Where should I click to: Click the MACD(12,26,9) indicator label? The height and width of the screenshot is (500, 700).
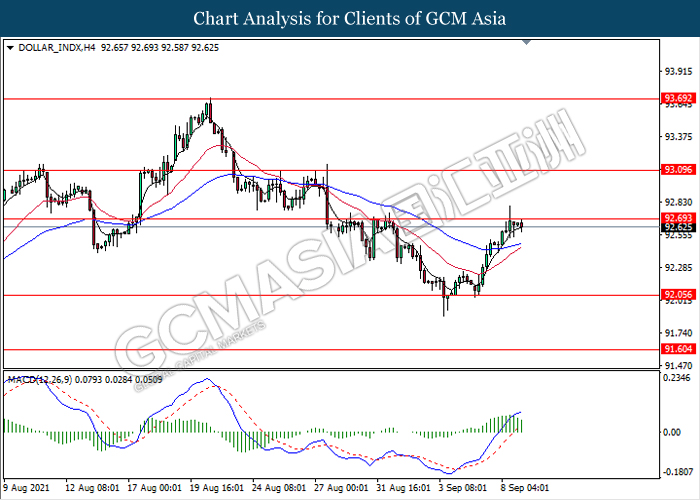40,380
